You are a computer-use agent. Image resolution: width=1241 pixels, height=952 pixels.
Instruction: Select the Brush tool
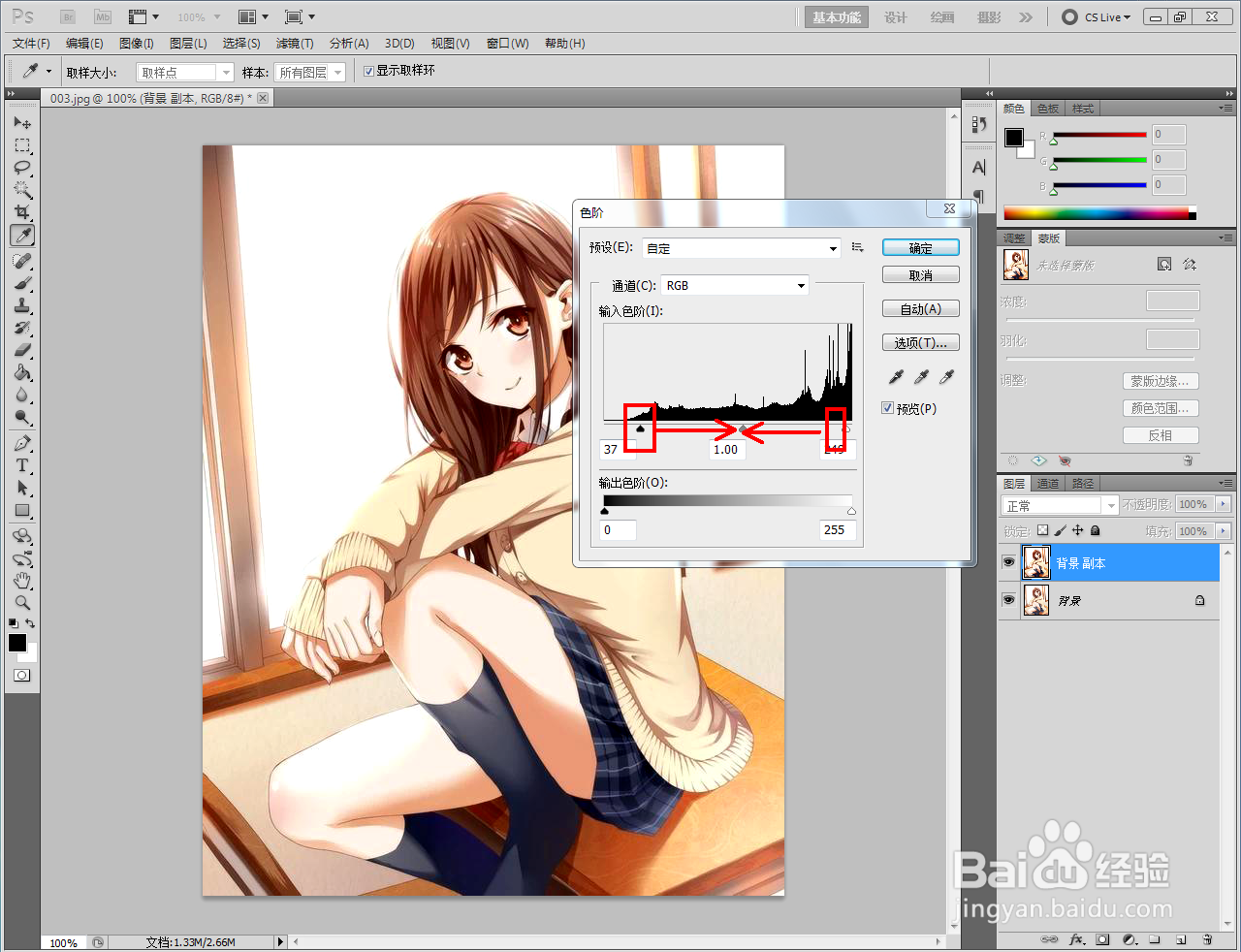click(x=22, y=283)
